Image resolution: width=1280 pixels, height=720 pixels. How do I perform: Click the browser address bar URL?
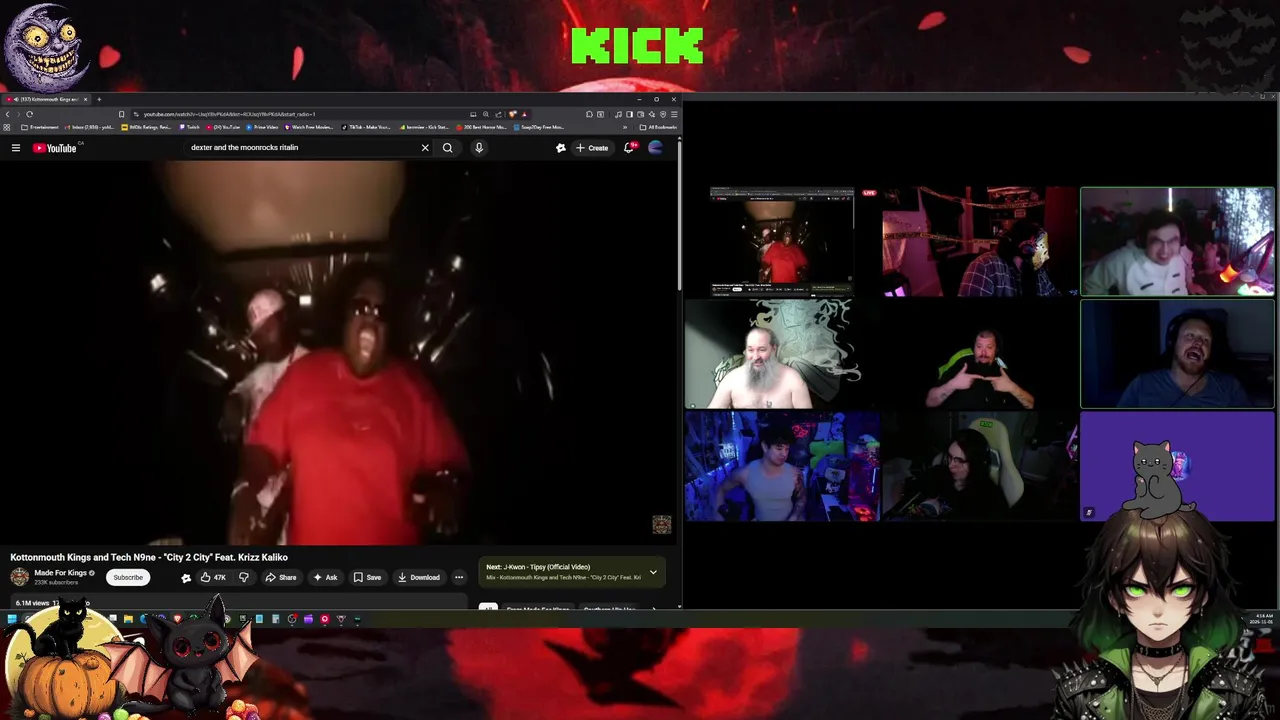[230, 114]
